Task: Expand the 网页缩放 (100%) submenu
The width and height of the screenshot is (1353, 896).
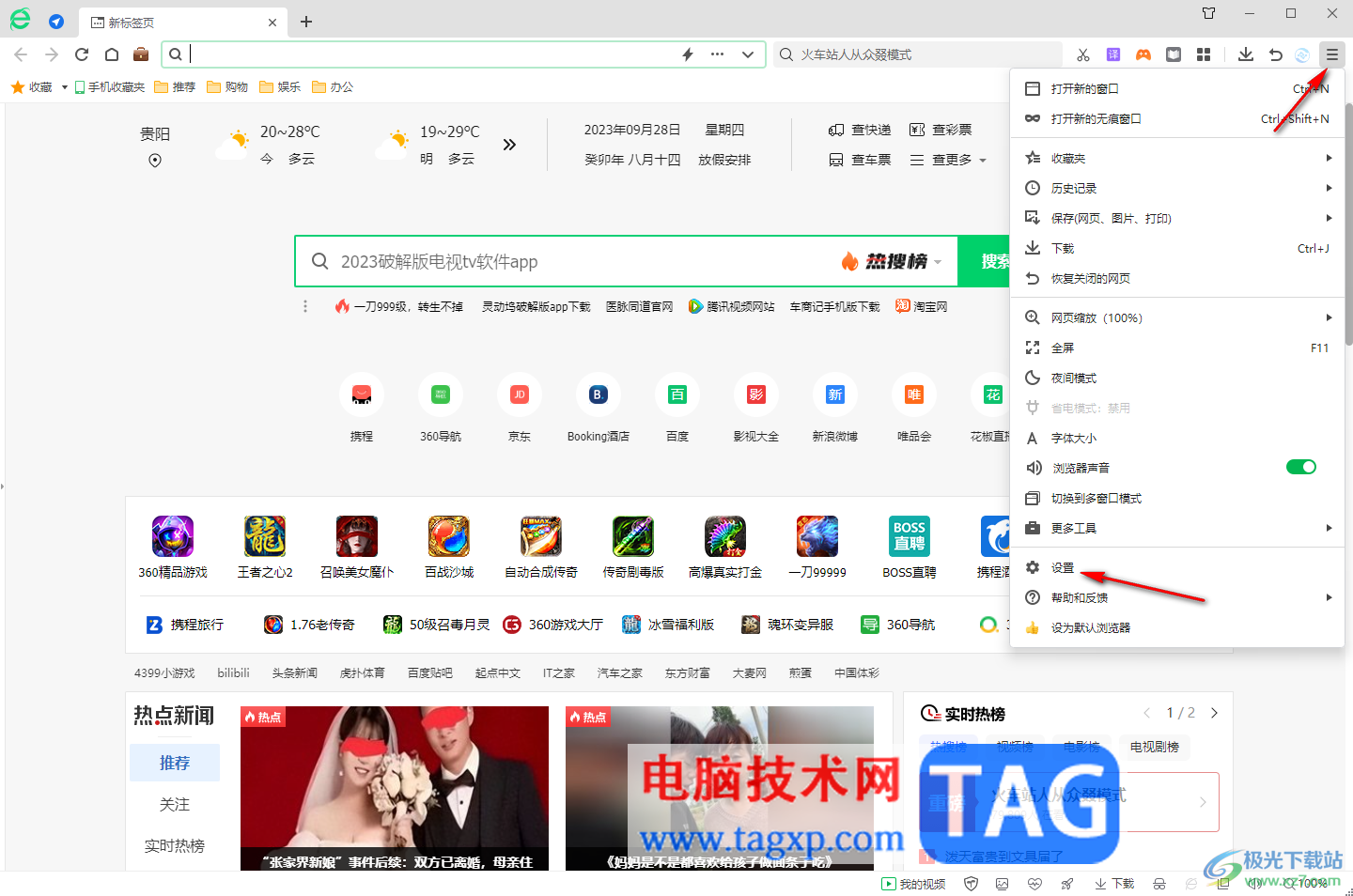Action: [x=1329, y=317]
